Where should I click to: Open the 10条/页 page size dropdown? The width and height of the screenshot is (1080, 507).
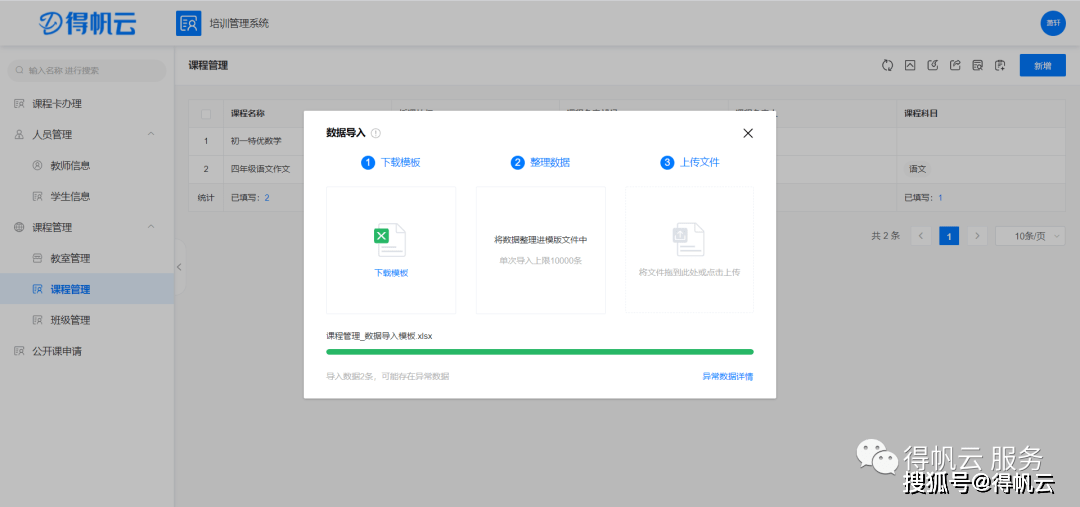[x=1030, y=236]
